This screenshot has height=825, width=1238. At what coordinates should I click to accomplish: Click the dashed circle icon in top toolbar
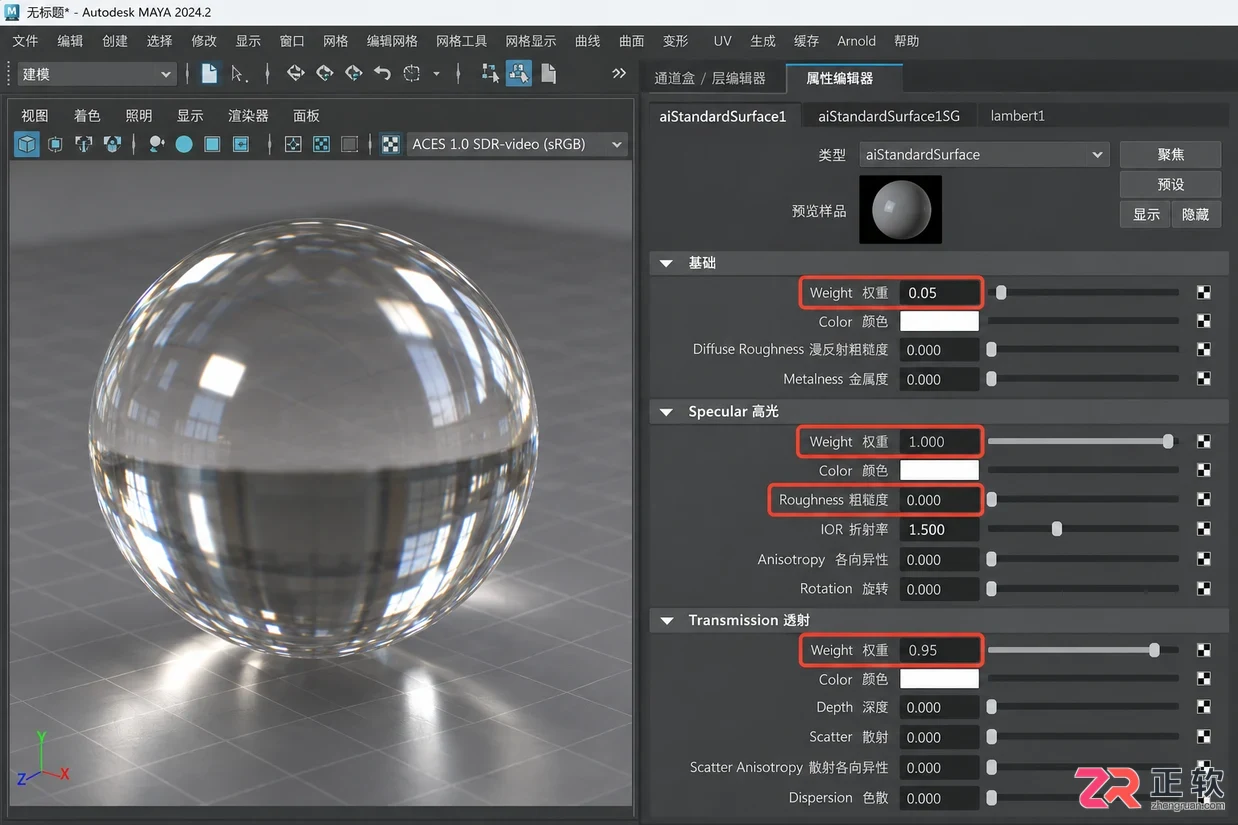(x=412, y=73)
